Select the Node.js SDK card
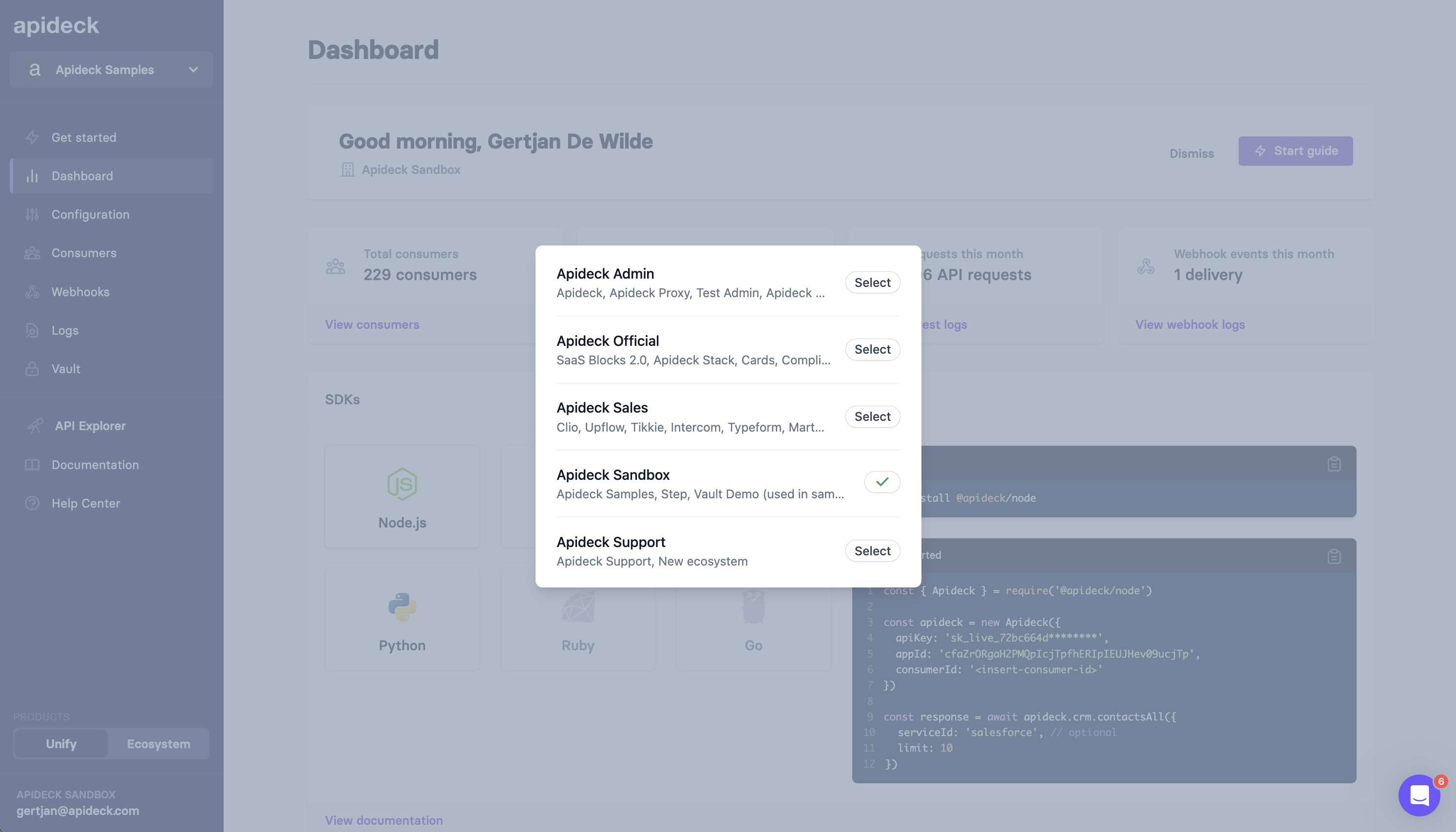 pos(402,496)
